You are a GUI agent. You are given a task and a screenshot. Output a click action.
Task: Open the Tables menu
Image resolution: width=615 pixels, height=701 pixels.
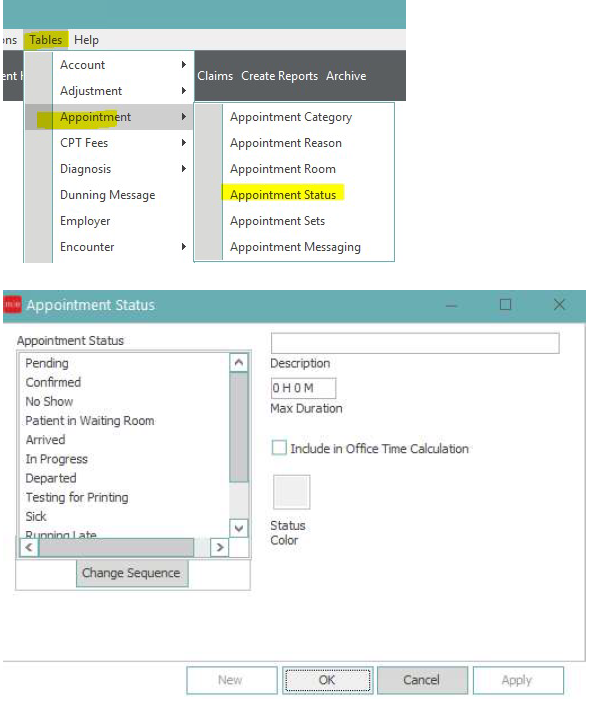[46, 40]
